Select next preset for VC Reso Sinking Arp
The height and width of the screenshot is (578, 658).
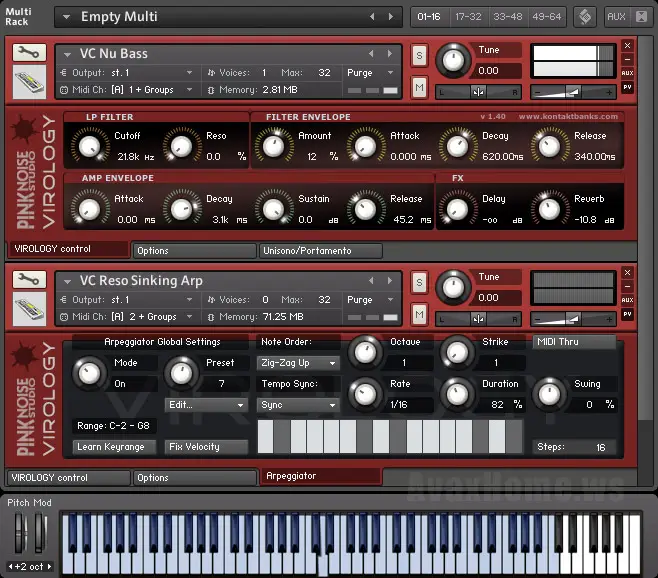tap(390, 280)
